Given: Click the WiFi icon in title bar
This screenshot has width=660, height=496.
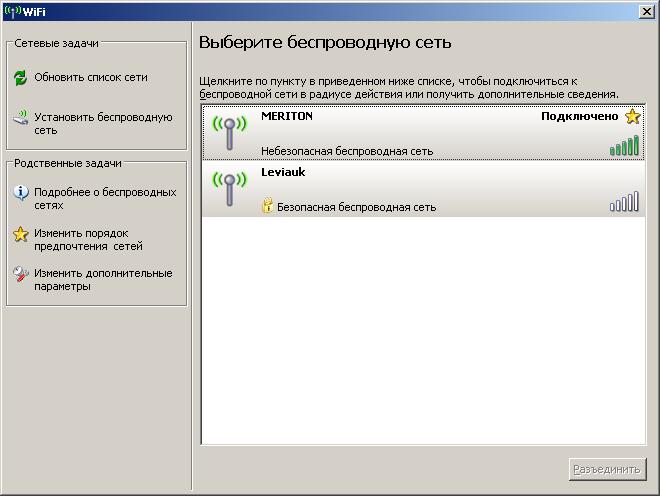Looking at the screenshot, I should [x=12, y=11].
